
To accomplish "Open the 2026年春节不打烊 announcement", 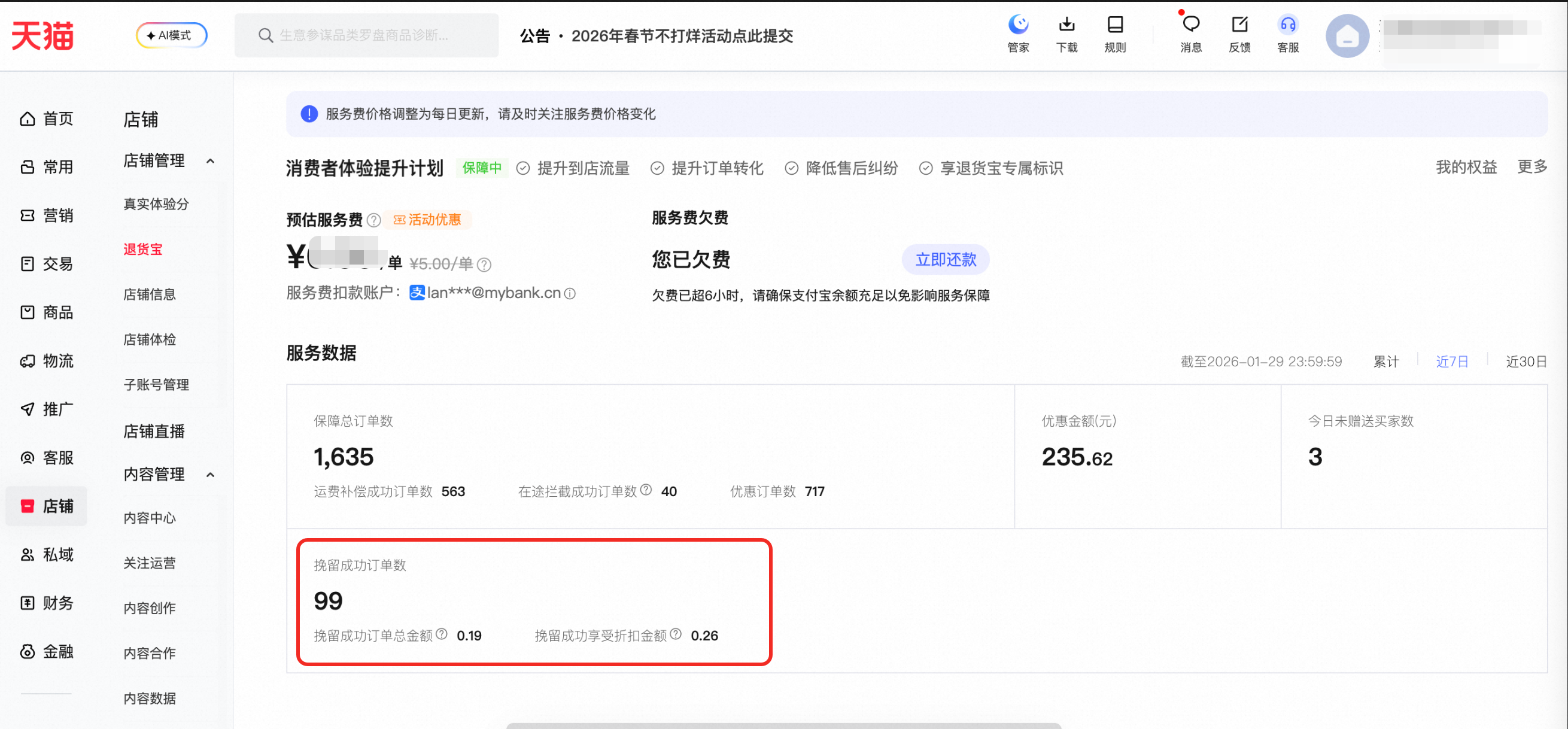I will click(x=682, y=36).
